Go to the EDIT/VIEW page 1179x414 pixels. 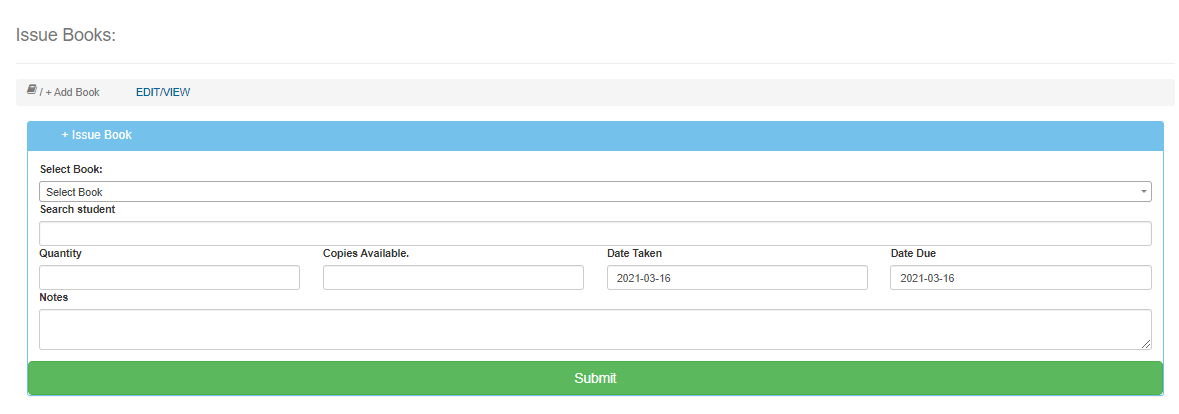click(163, 92)
